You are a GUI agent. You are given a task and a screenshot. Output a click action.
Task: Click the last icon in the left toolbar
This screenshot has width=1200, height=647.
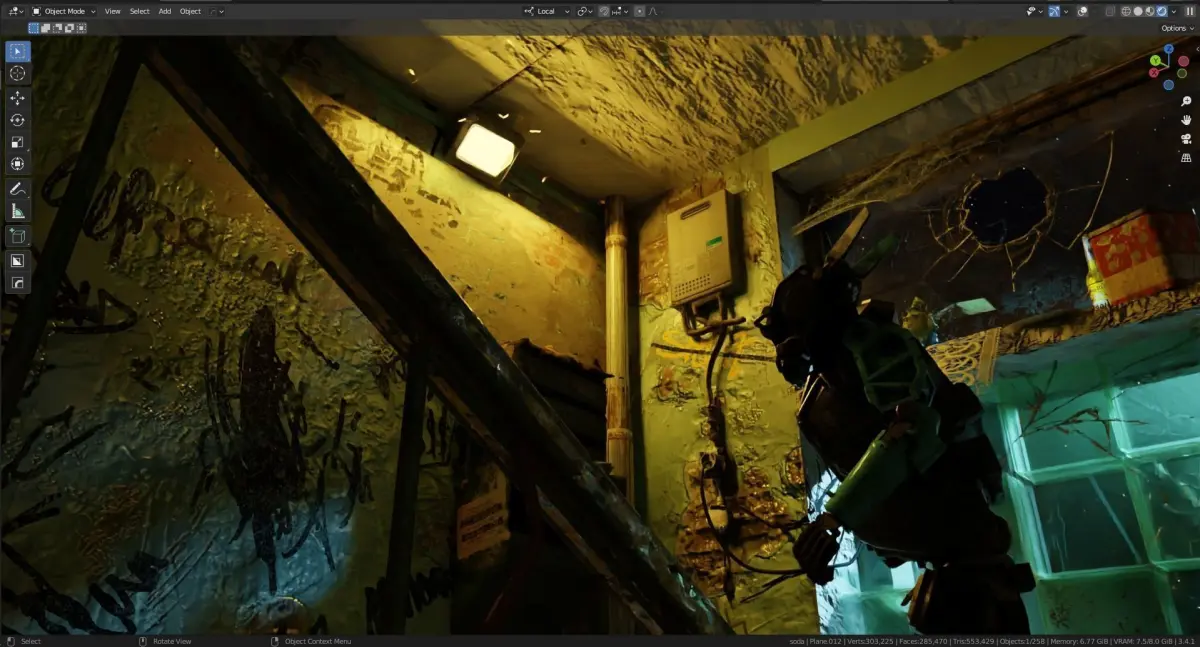pos(18,283)
